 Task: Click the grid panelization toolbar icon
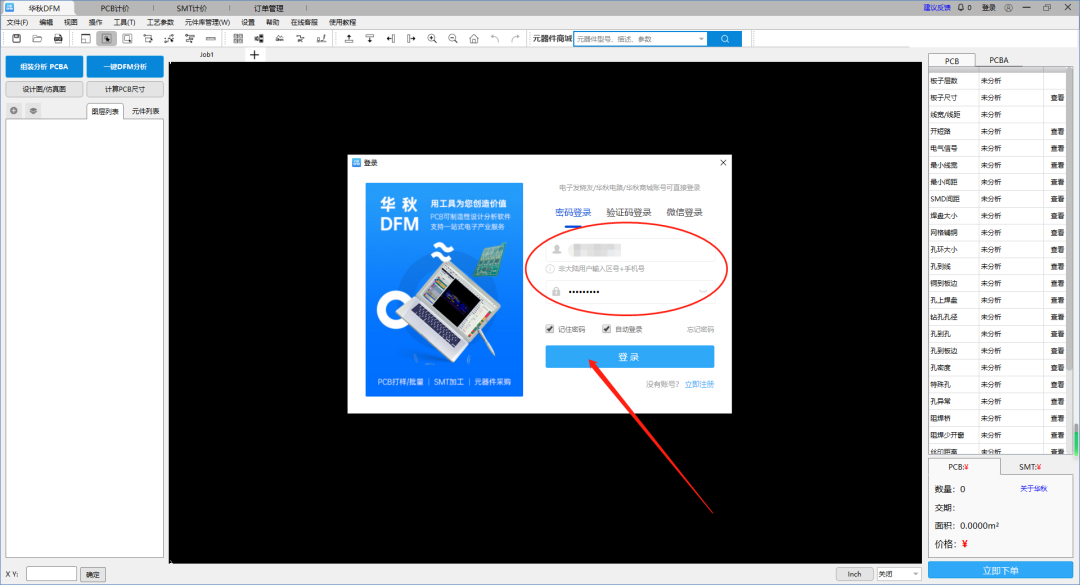(238, 39)
